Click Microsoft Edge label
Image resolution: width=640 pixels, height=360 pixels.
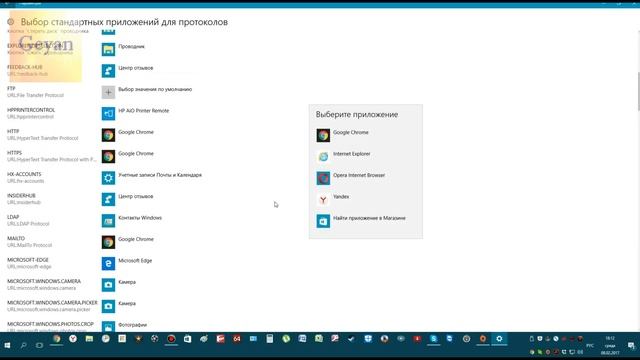coord(135,260)
